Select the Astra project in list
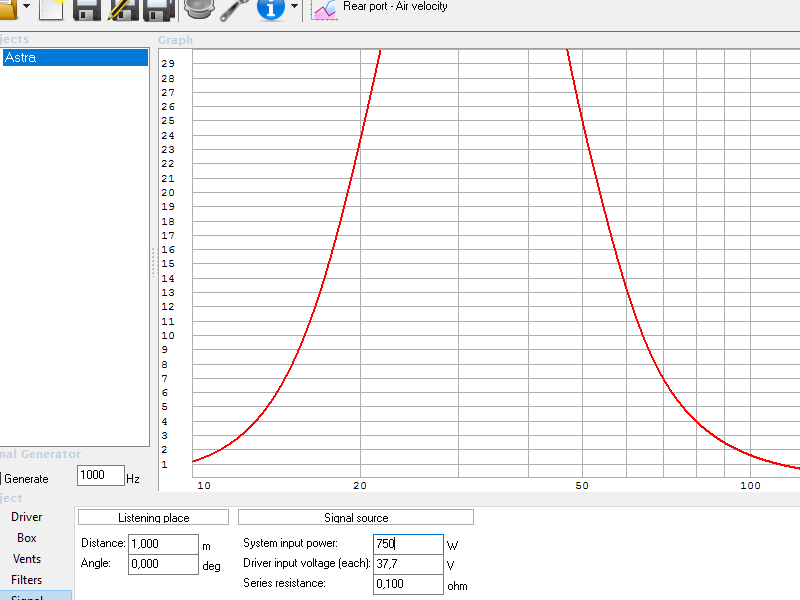 (74, 58)
